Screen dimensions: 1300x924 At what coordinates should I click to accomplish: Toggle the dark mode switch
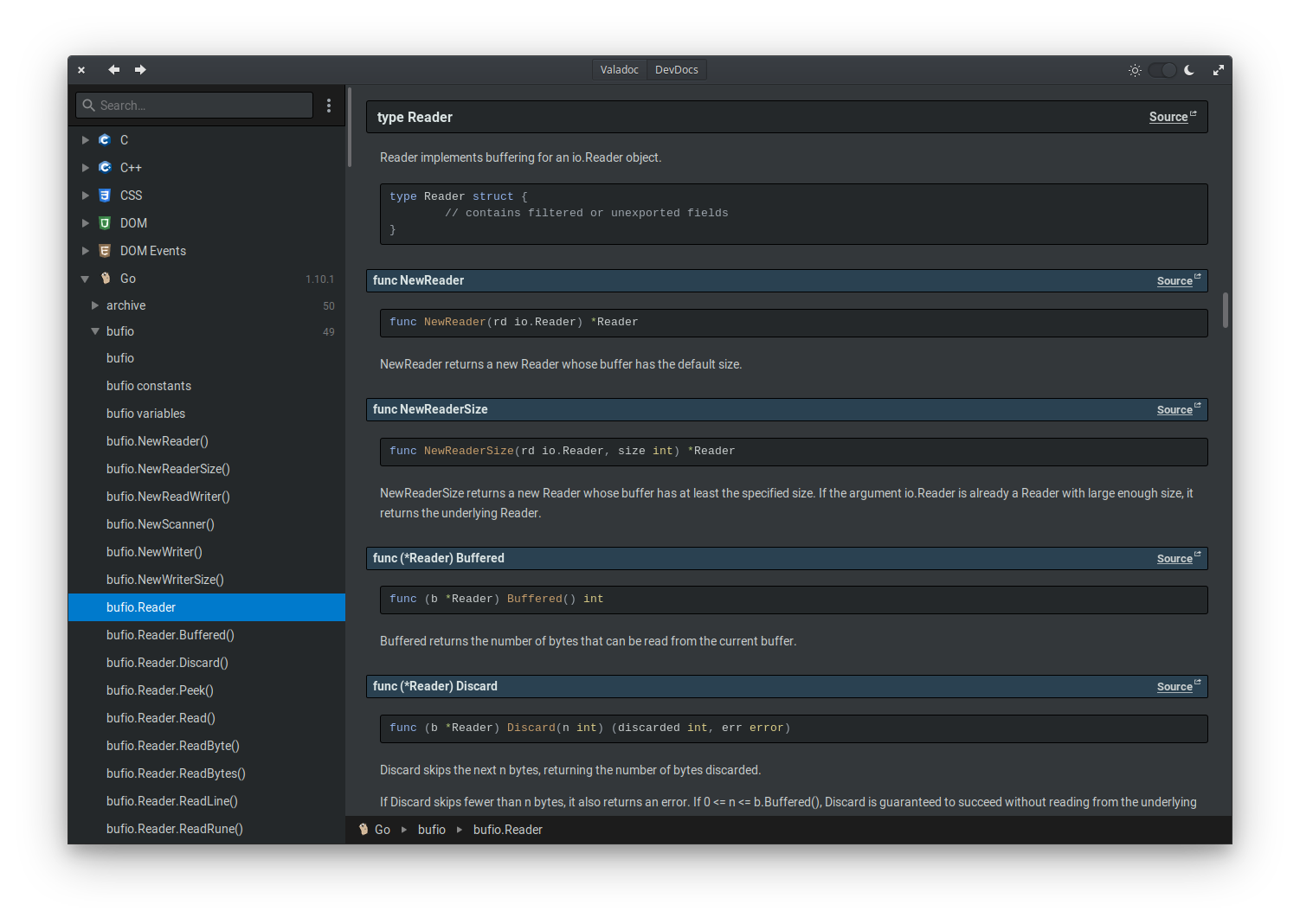[1162, 70]
